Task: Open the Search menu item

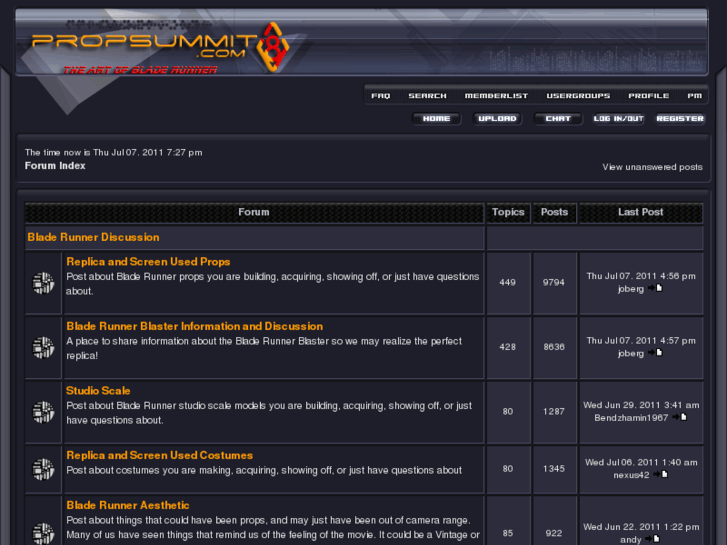Action: pos(427,96)
